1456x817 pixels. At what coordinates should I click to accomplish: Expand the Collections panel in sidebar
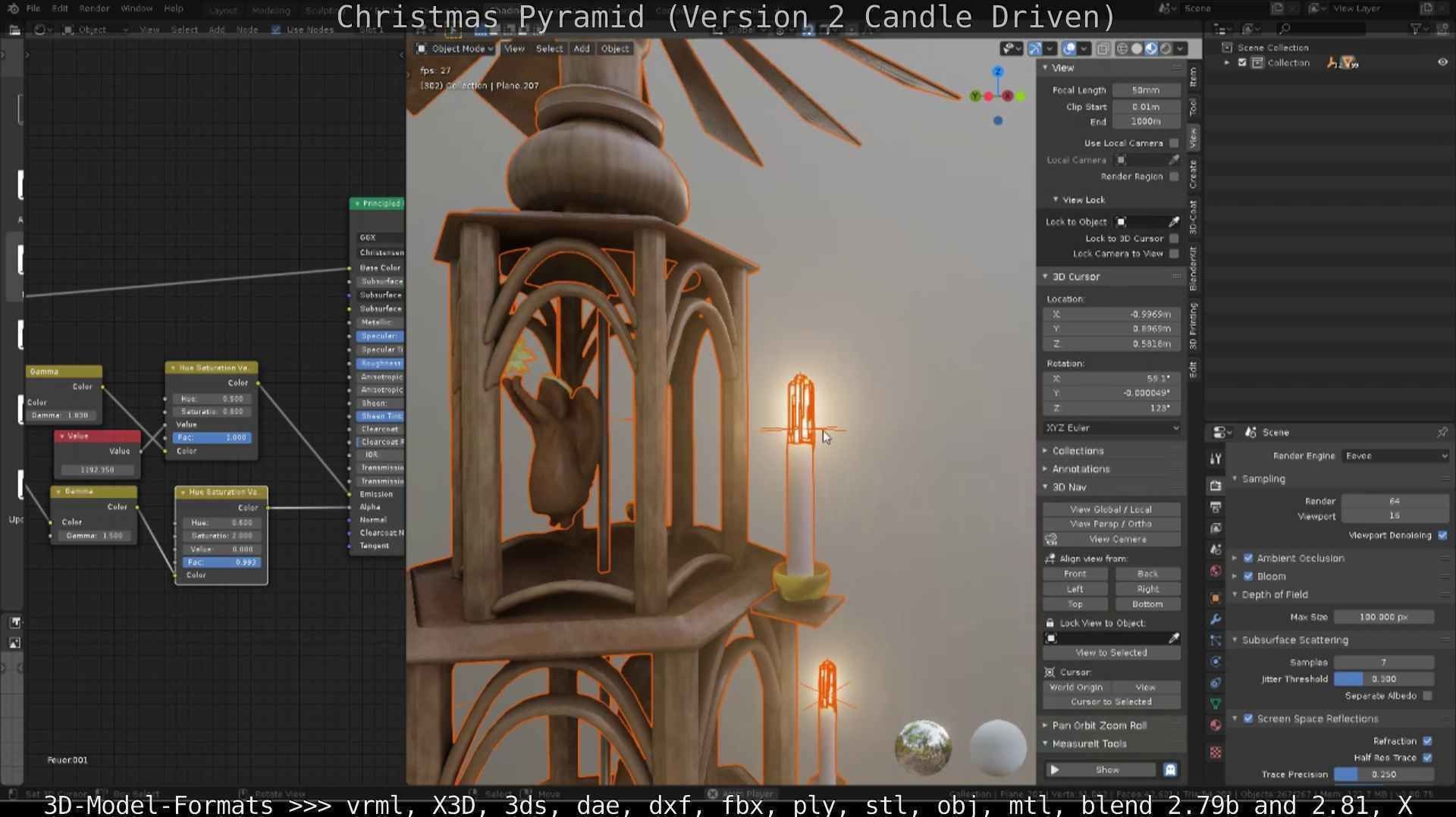pyautogui.click(x=1077, y=451)
